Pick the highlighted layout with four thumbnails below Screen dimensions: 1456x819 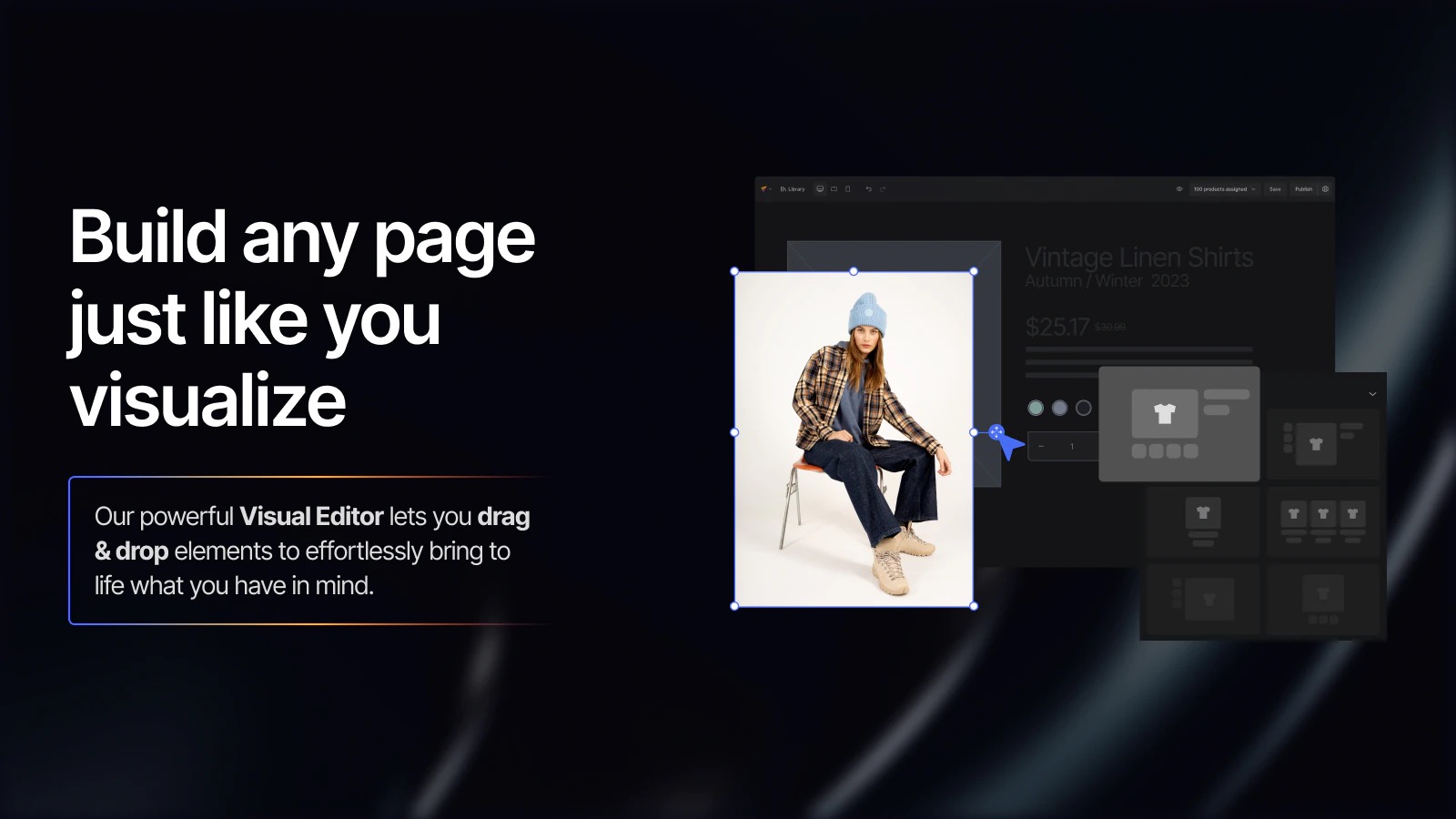tap(1179, 424)
